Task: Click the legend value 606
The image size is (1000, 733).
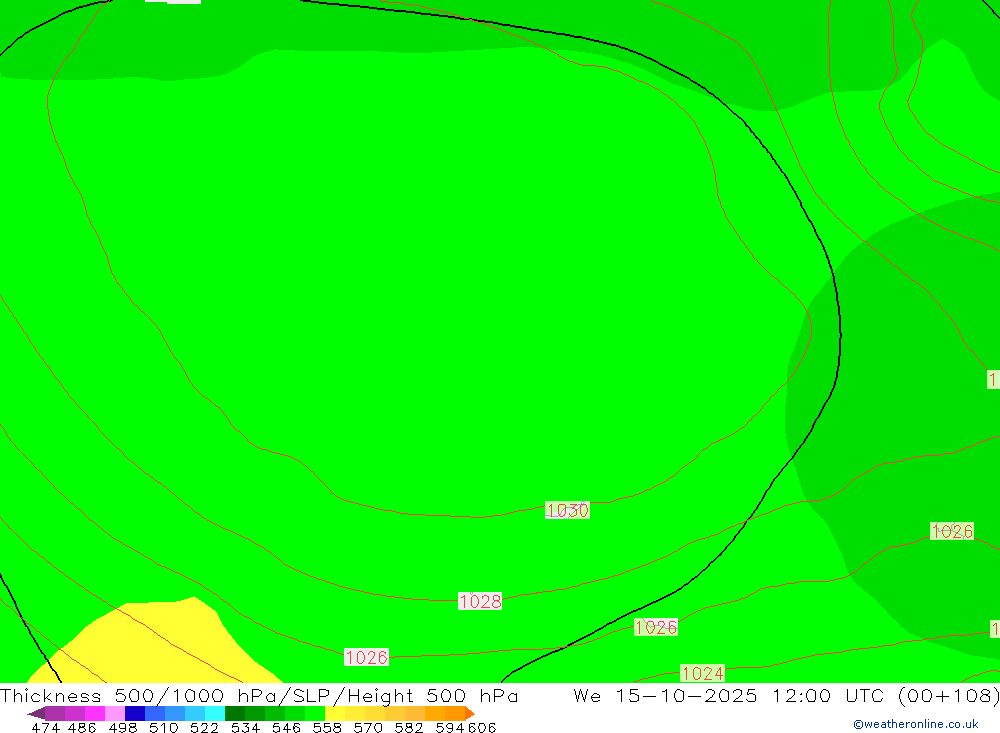Action: click(482, 728)
